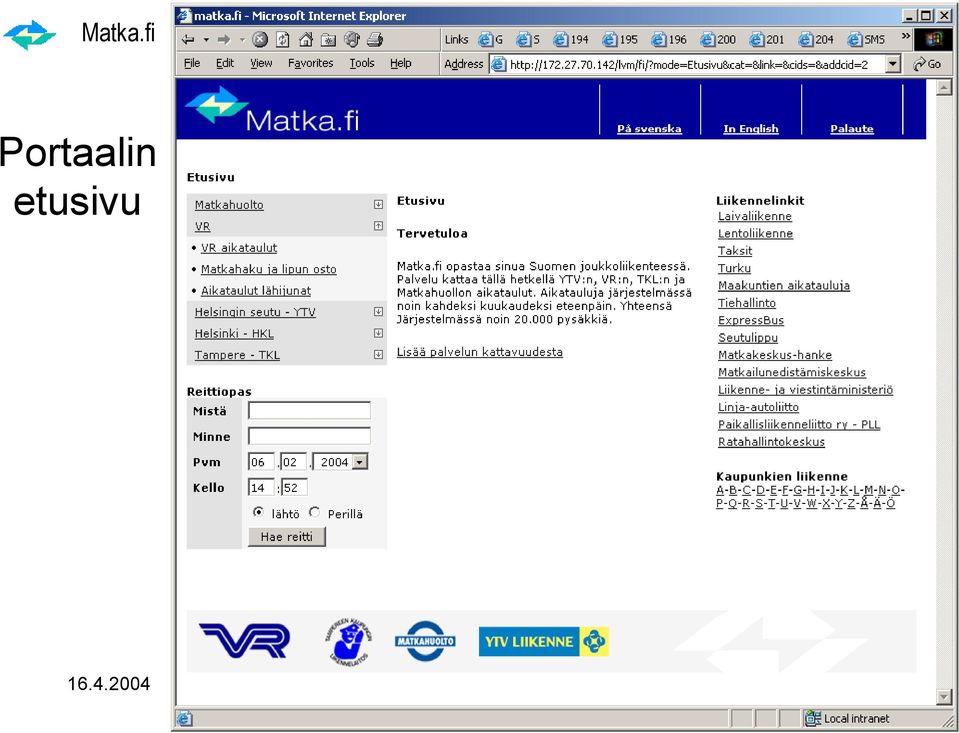
Task: Expand the Helsingin seutu - YTV section
Action: [379, 312]
